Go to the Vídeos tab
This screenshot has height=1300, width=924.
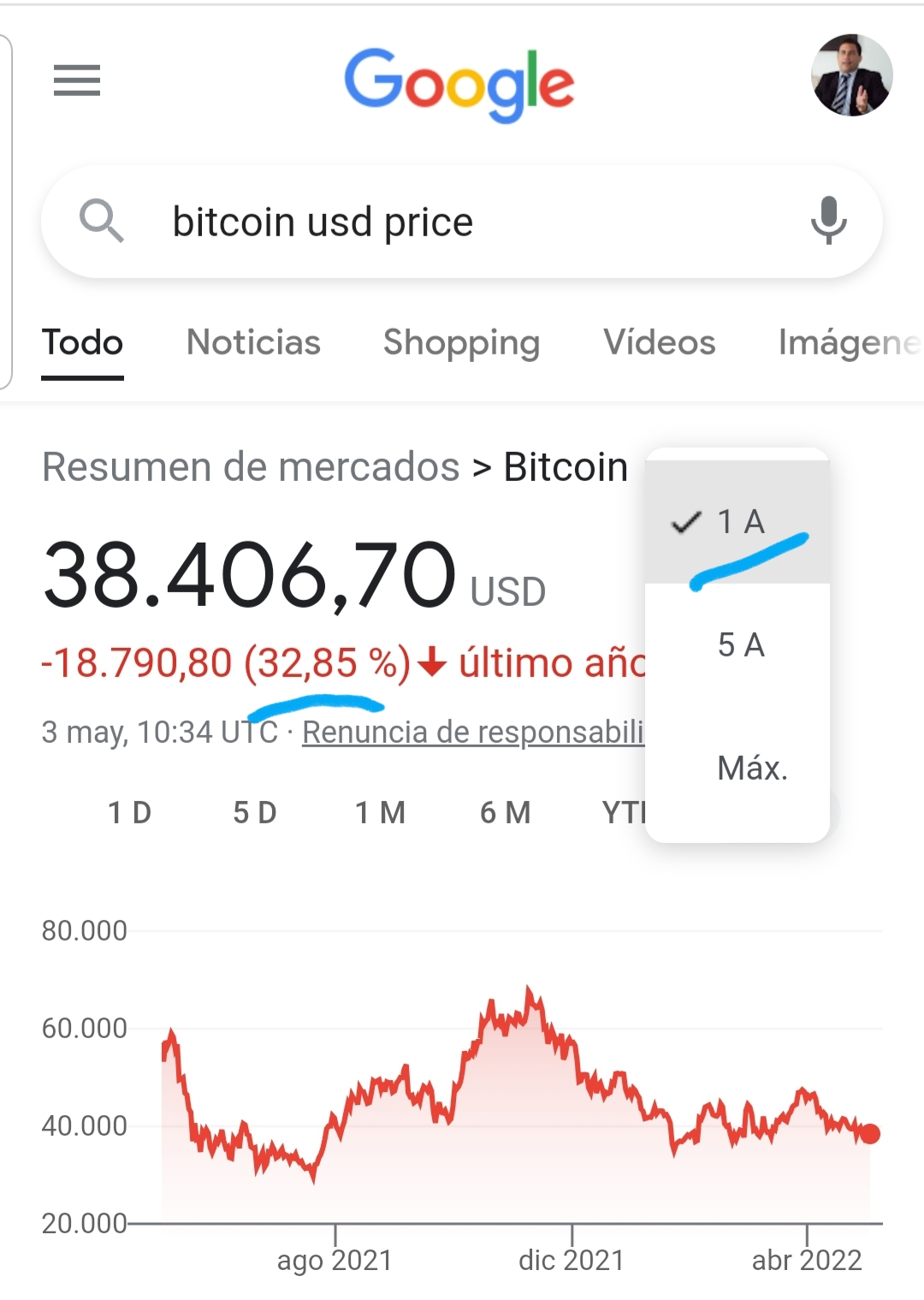tap(659, 342)
